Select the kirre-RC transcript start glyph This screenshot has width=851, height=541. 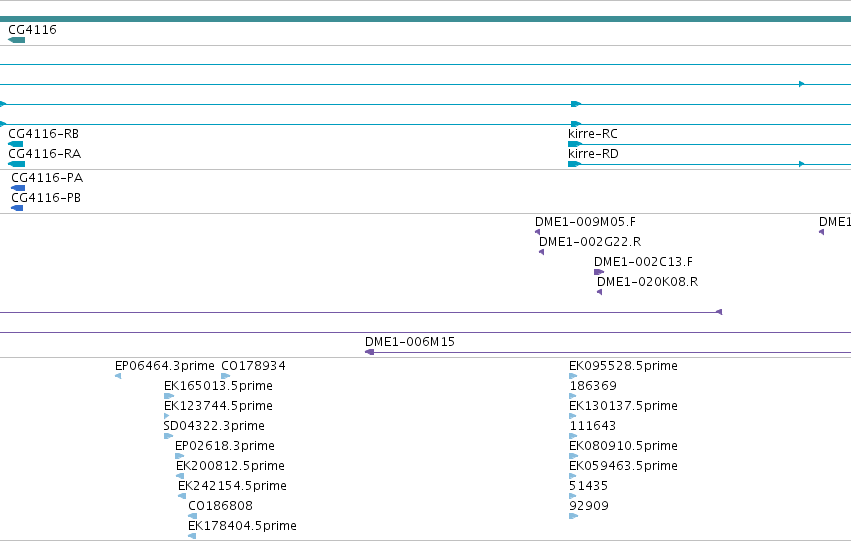coord(575,144)
